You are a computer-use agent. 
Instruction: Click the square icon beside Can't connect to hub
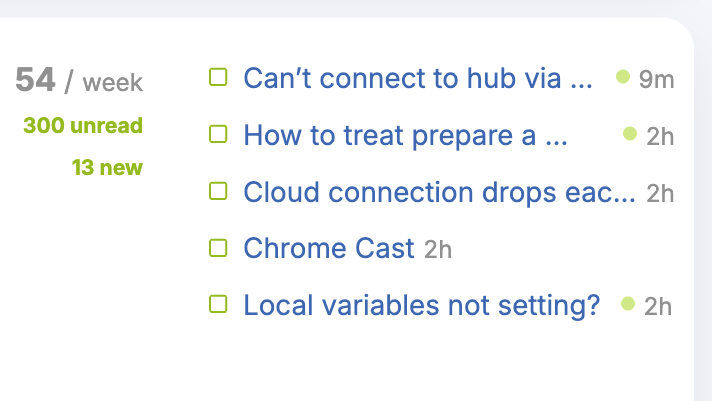(218, 77)
